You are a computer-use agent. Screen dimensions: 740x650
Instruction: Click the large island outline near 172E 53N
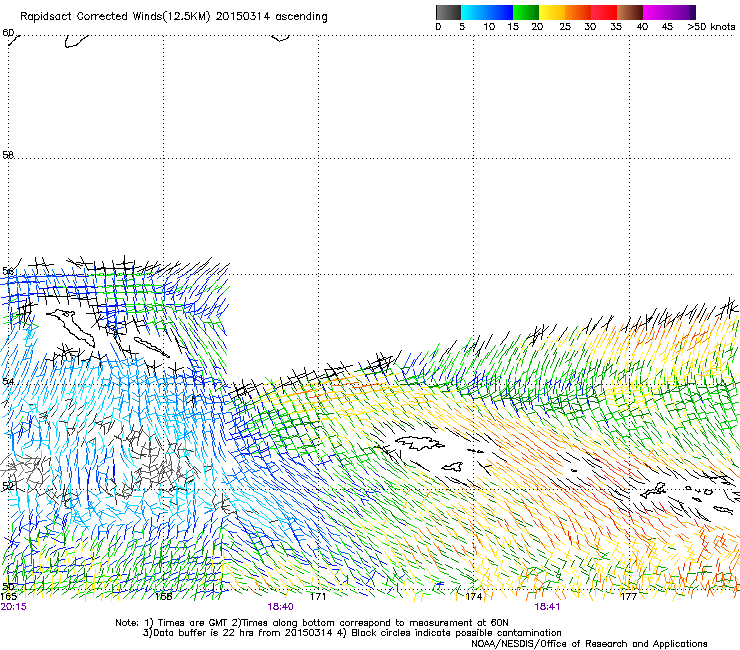tap(419, 443)
